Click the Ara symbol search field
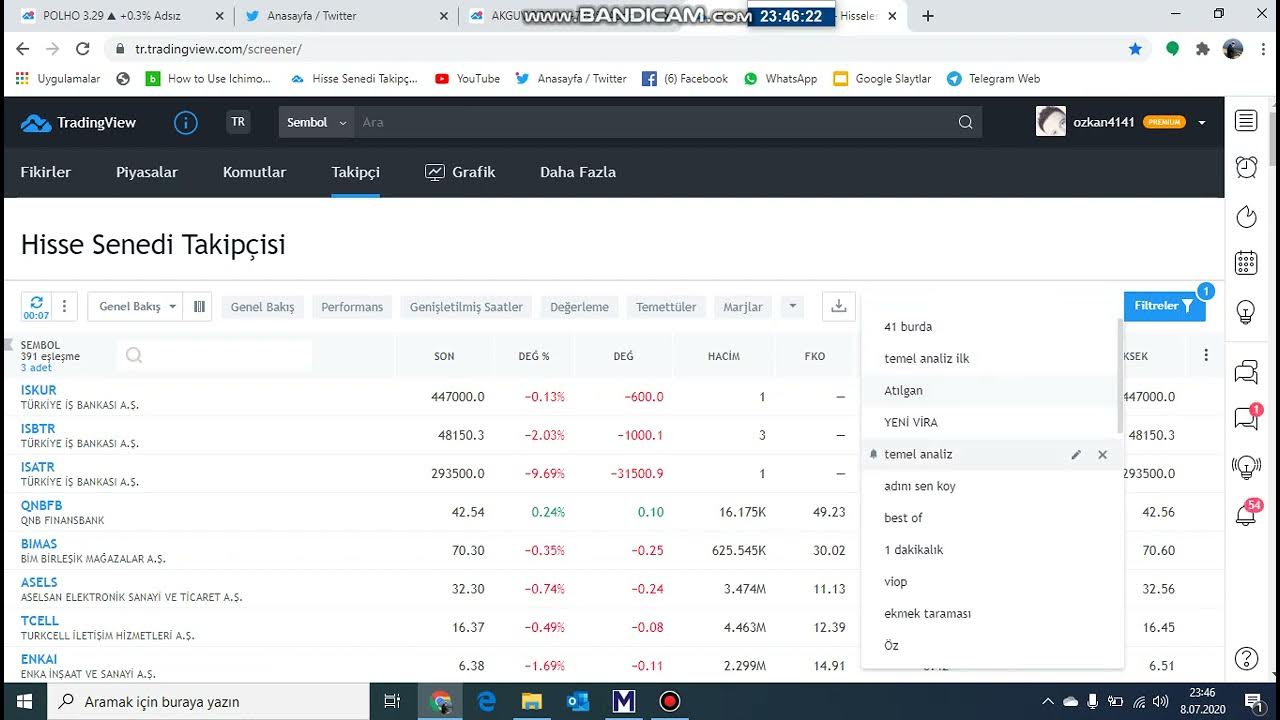 pos(655,122)
